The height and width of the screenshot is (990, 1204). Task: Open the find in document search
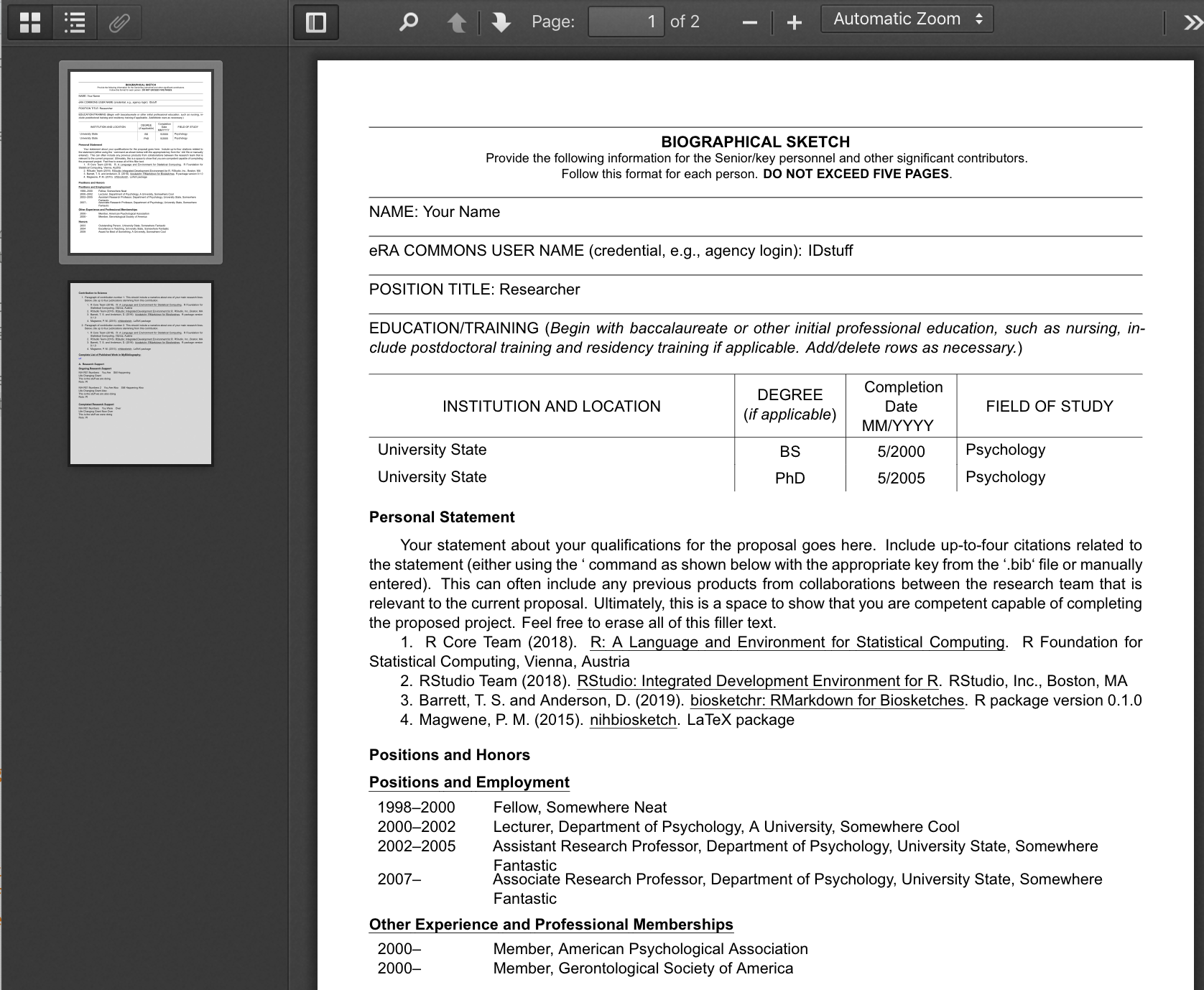pos(408,22)
